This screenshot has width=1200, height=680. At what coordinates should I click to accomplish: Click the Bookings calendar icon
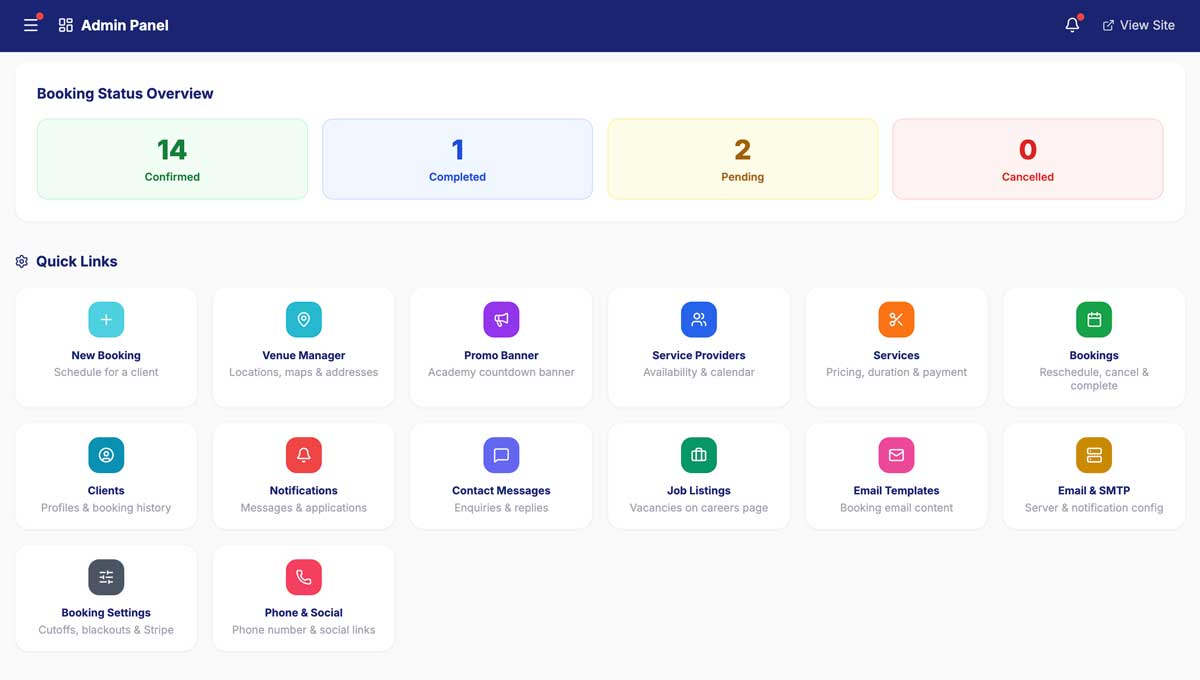[1093, 319]
